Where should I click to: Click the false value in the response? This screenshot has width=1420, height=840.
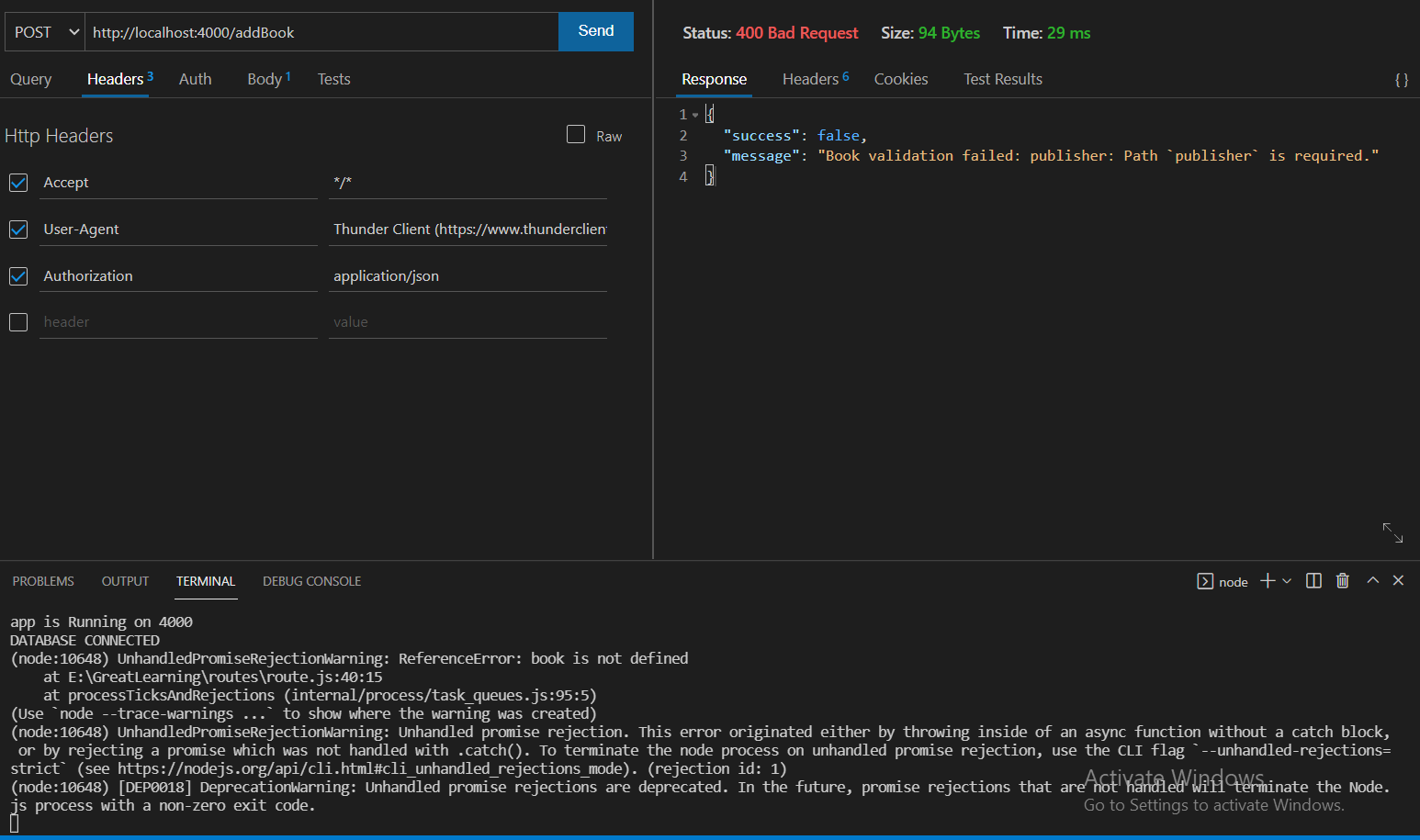point(839,136)
